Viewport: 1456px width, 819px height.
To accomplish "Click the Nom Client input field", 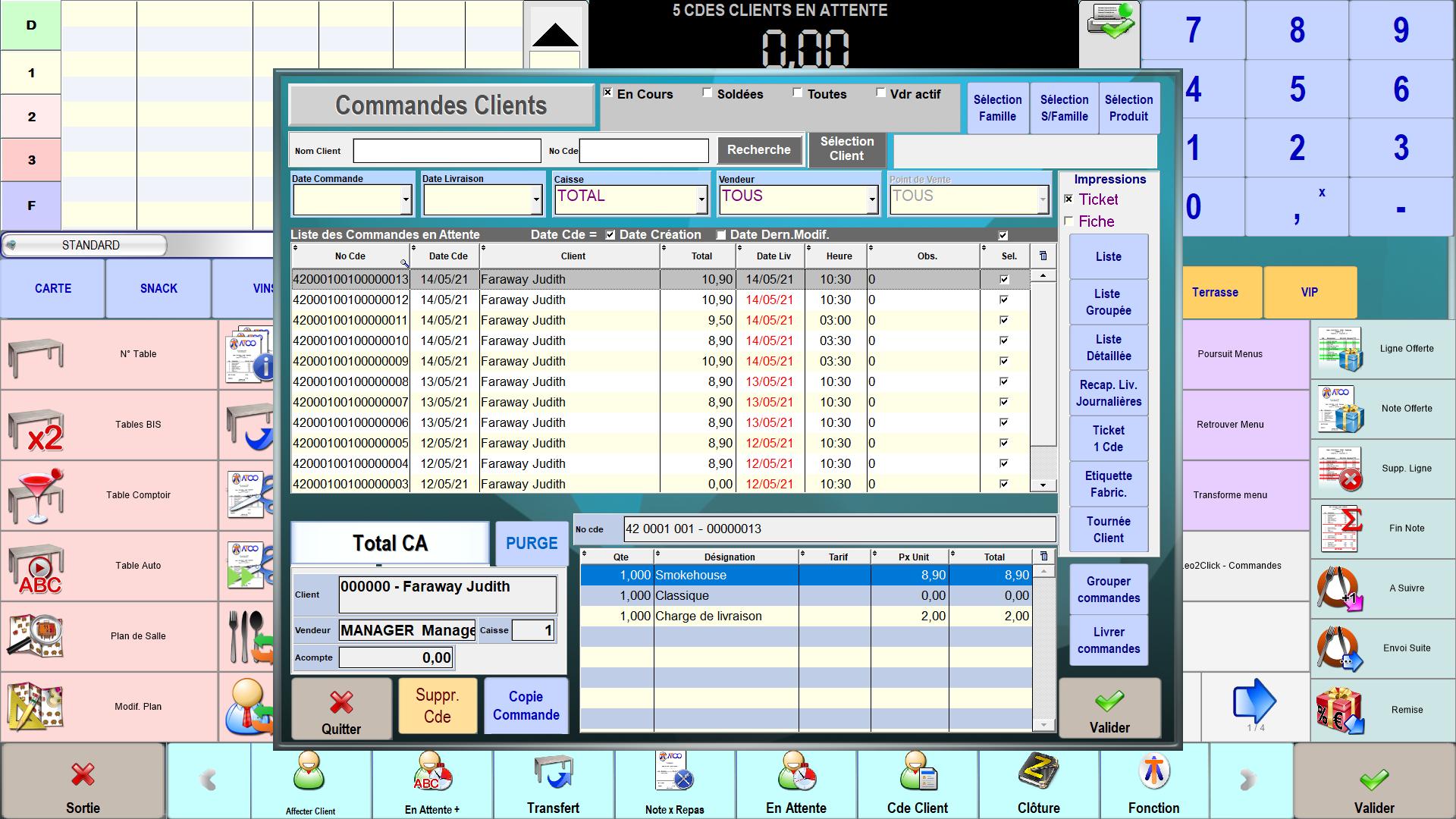I will (x=447, y=151).
